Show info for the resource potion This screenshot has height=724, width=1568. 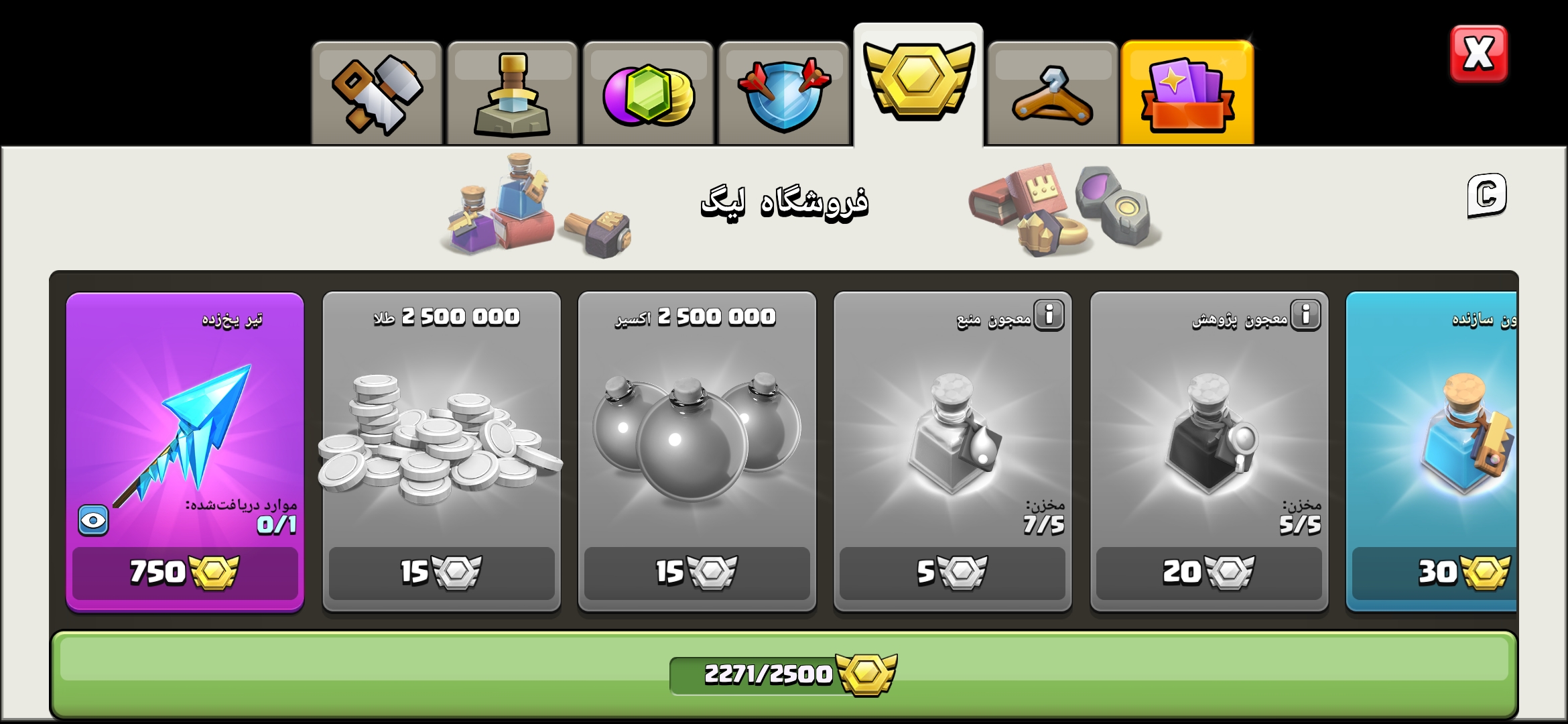(1049, 314)
